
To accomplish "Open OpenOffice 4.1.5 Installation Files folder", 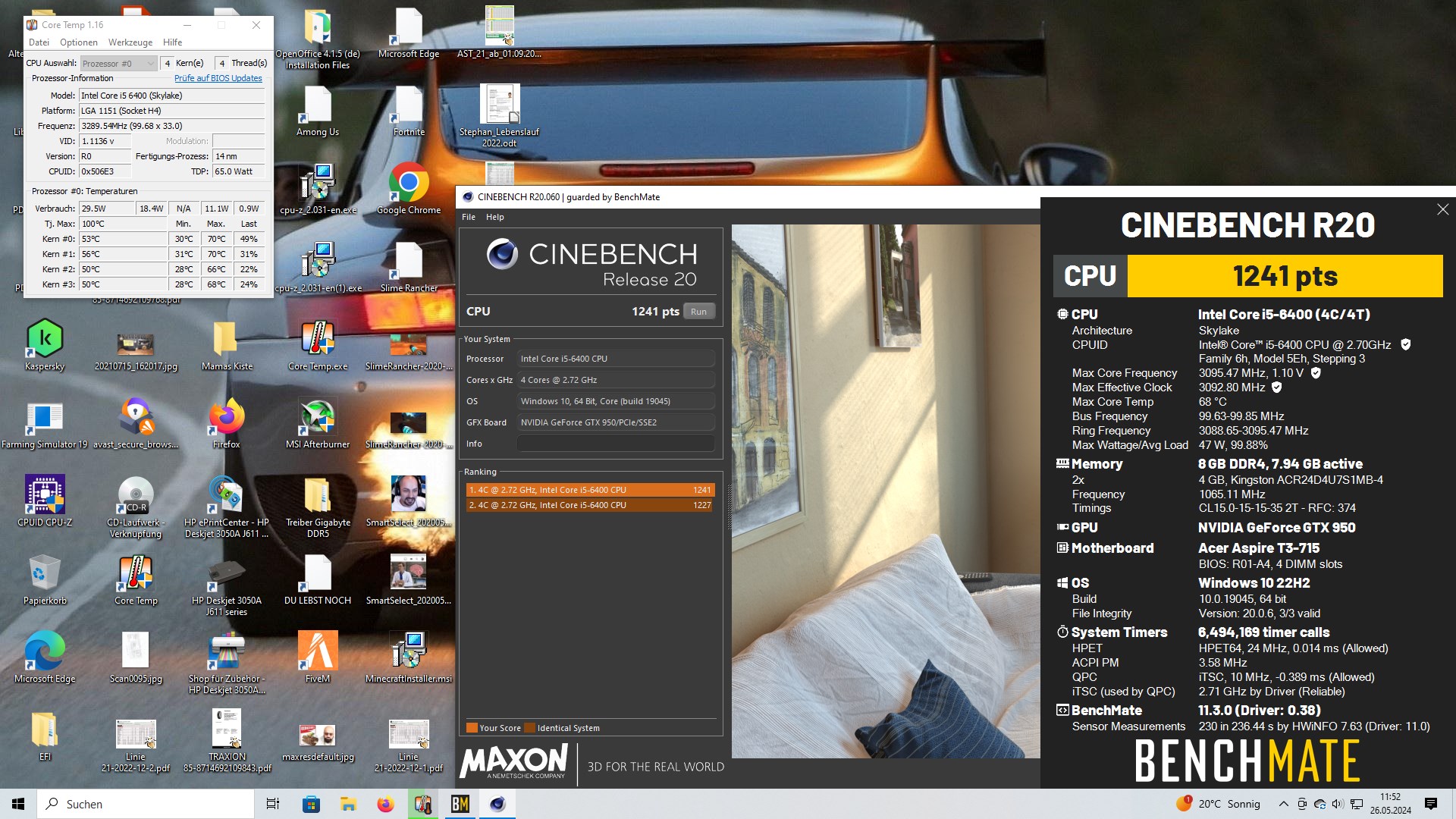I will 318,38.
